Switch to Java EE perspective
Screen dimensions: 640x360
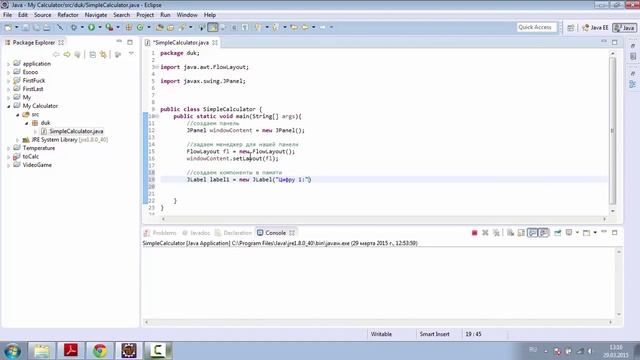click(x=595, y=27)
